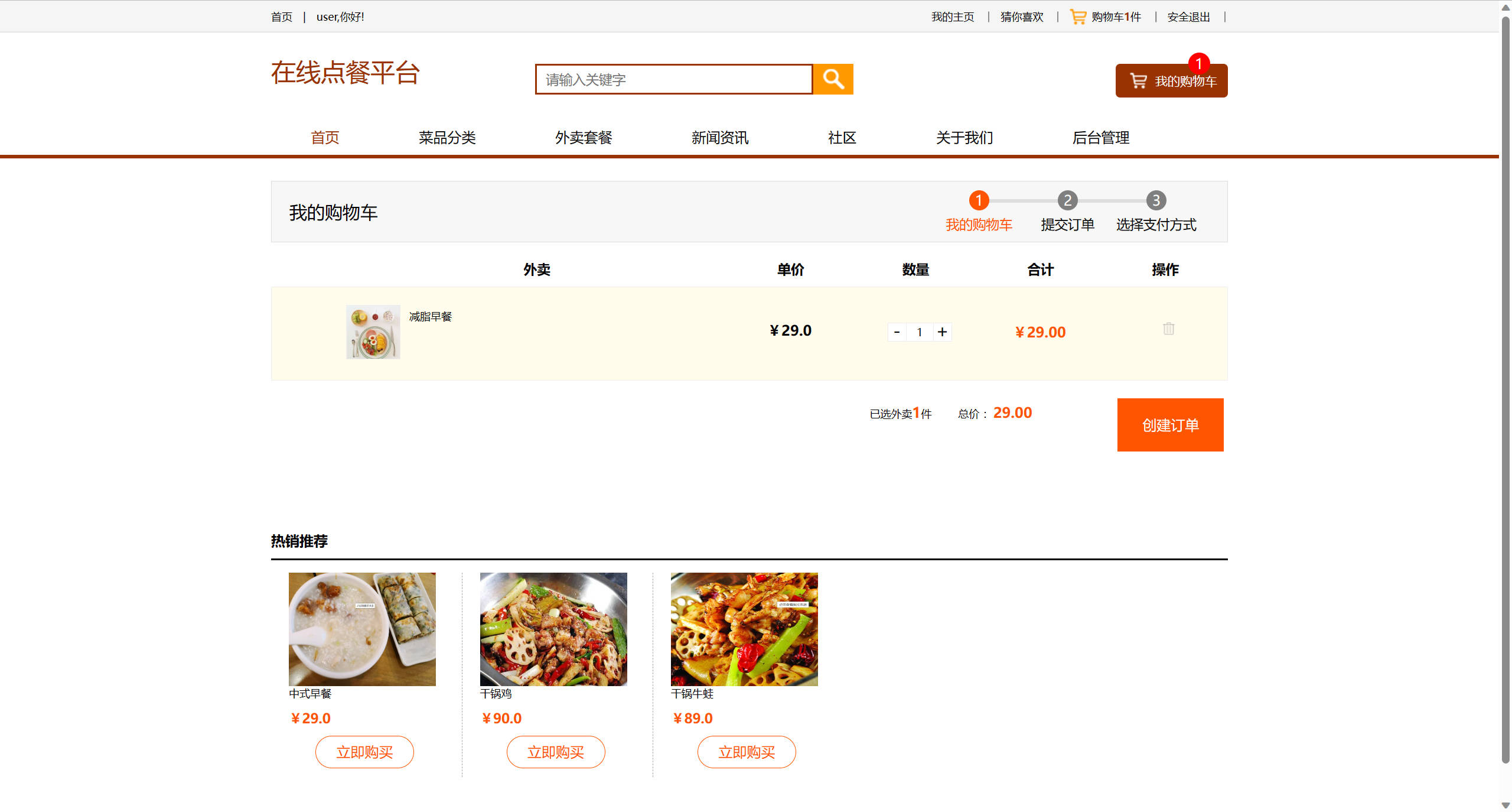Open the 社区 section
The image size is (1512, 812).
click(x=842, y=138)
